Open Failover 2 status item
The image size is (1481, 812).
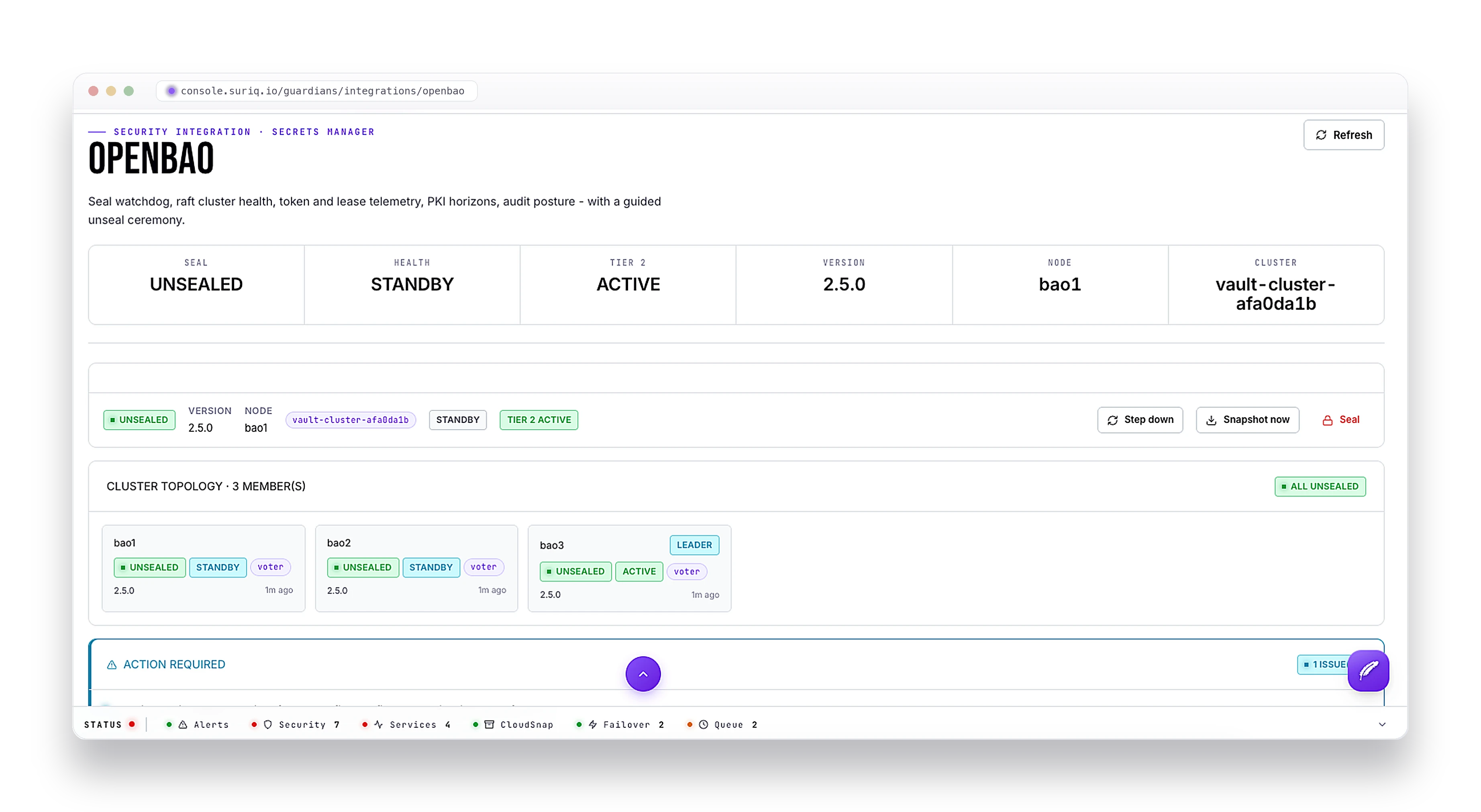coord(620,724)
